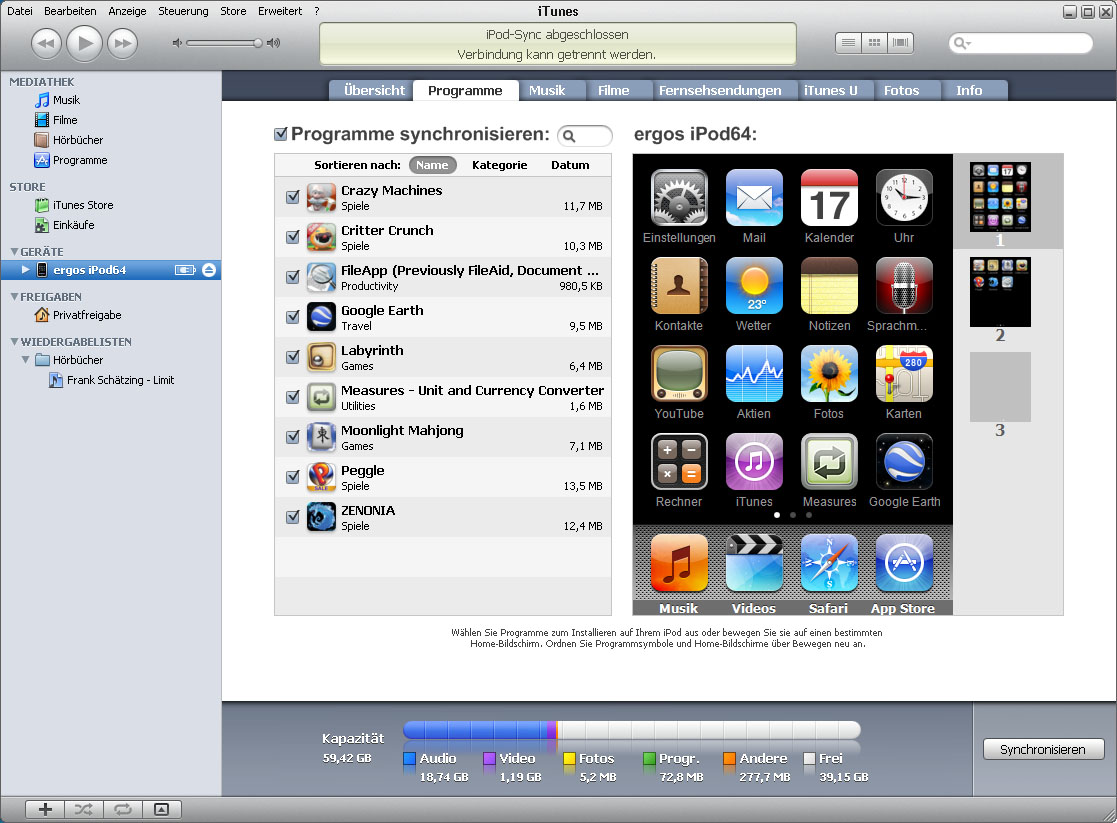Screen dimensions: 1117x823
Task: Select the YouTube app icon
Action: pyautogui.click(x=679, y=373)
